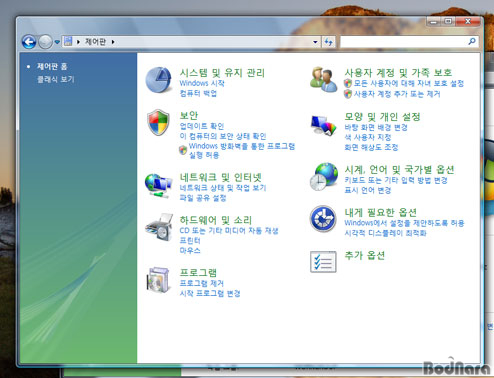The image size is (494, 378).
Task: Open the 네트워크 및 인터넷 globe icon
Action: coord(158,185)
